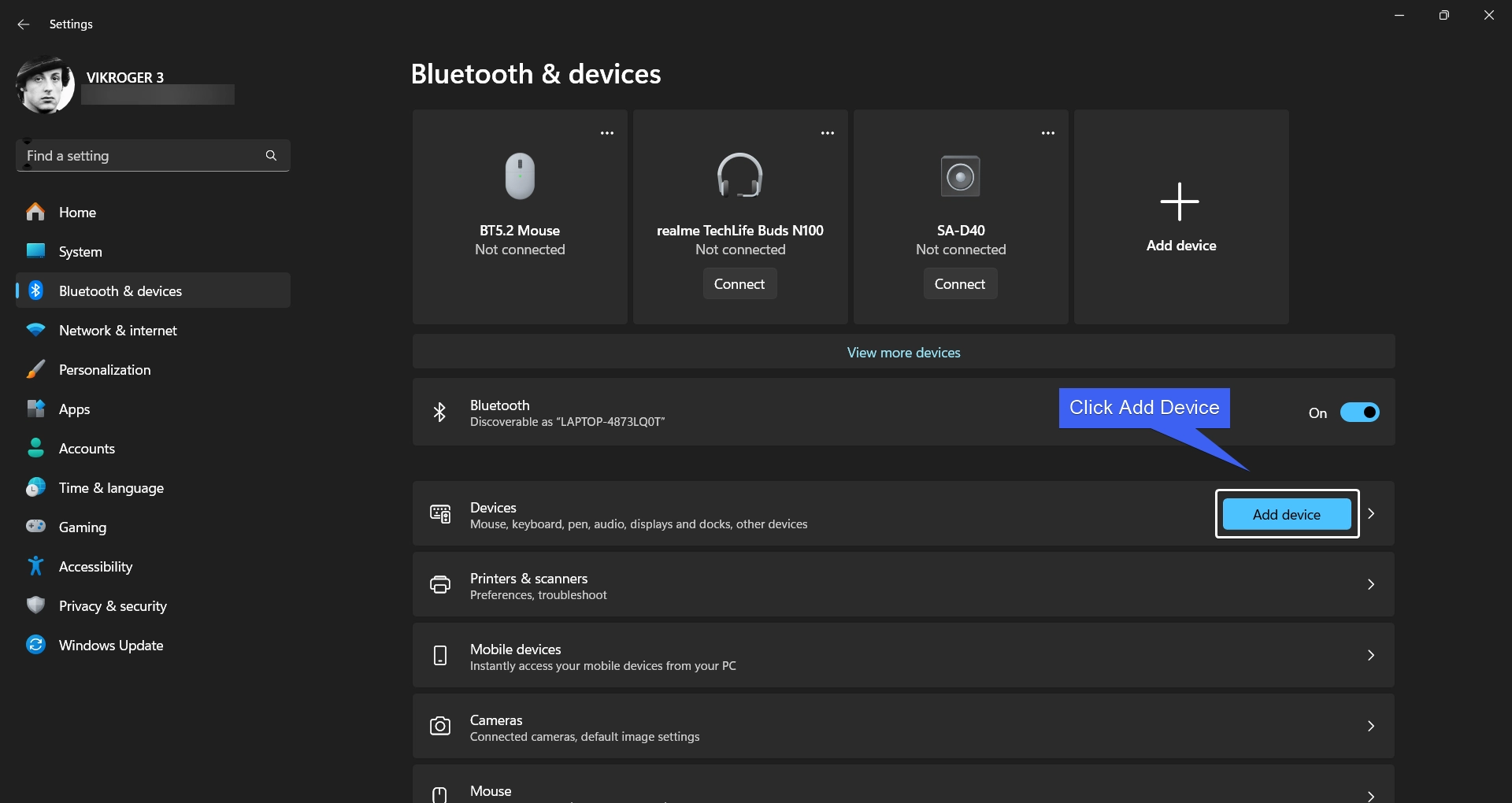
Task: Expand Printers & scanners chevron
Action: [1371, 584]
